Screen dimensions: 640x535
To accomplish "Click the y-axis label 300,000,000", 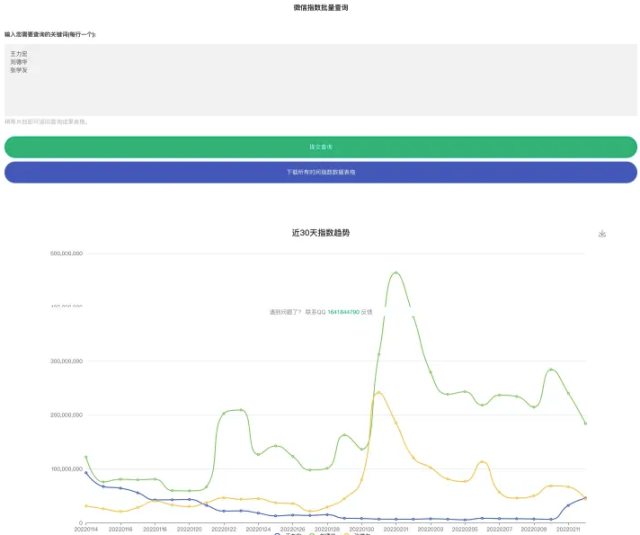I will pyautogui.click(x=66, y=361).
